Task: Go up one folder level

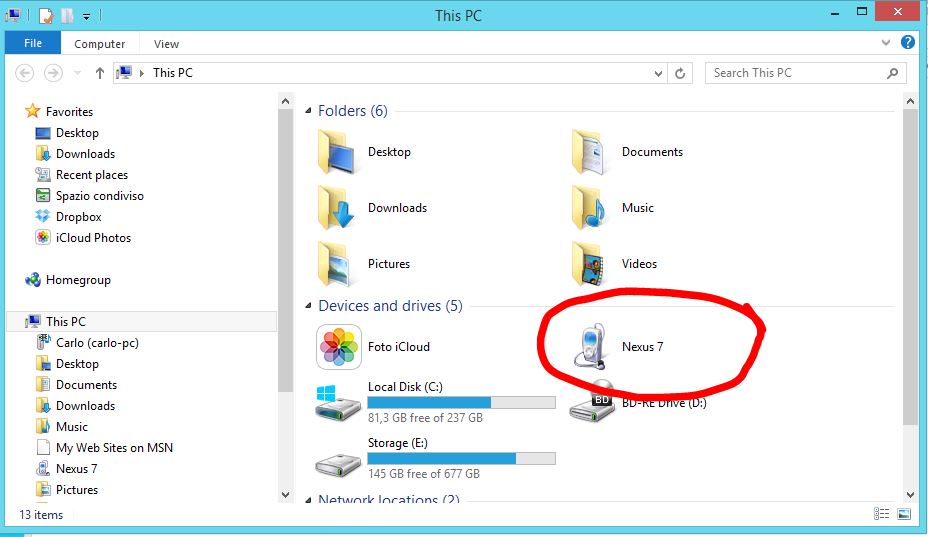Action: point(100,73)
